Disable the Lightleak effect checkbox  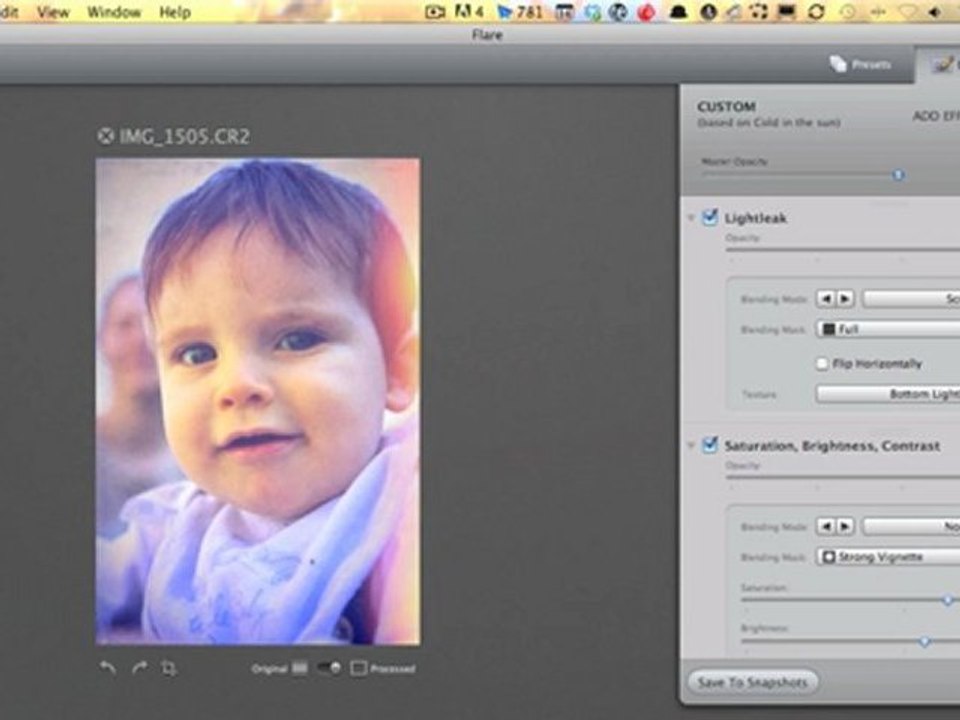pyautogui.click(x=710, y=217)
